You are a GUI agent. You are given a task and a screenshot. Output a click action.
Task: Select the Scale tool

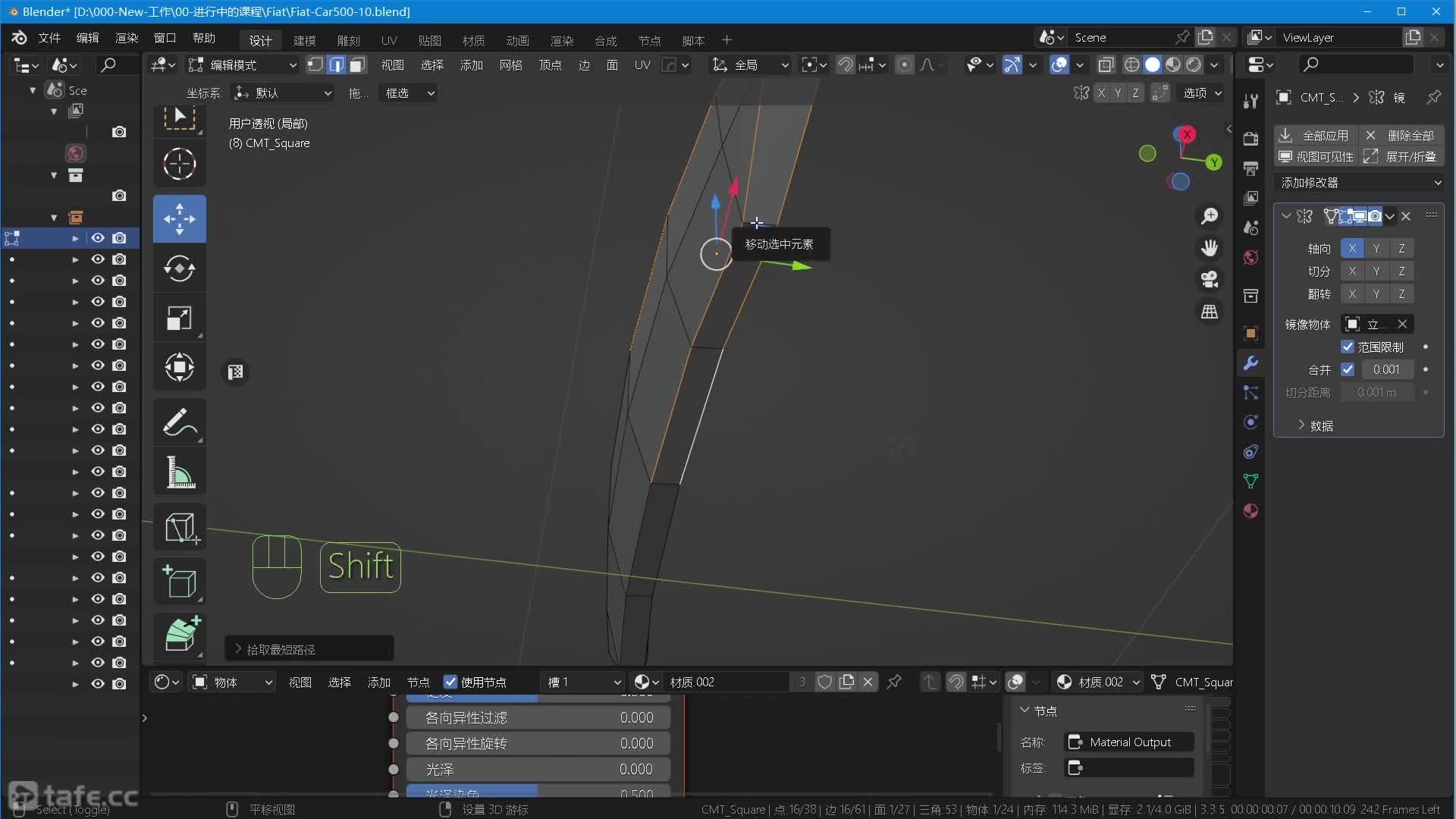[180, 318]
